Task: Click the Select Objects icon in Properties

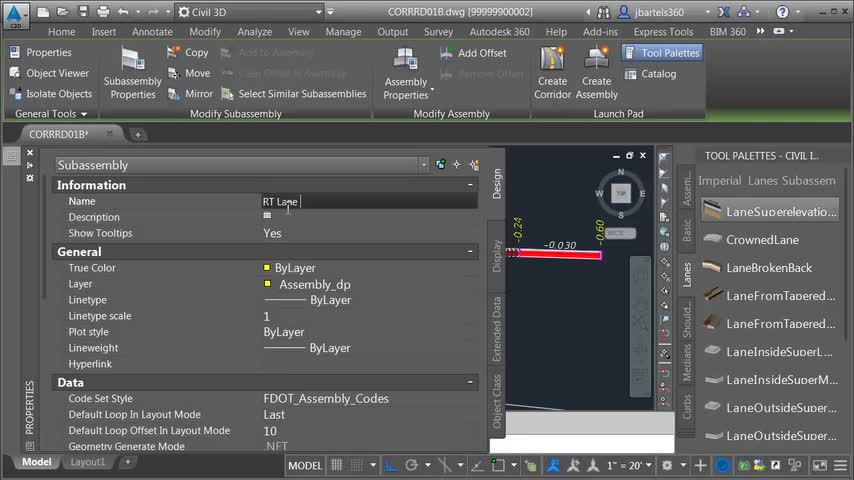Action: click(x=456, y=165)
